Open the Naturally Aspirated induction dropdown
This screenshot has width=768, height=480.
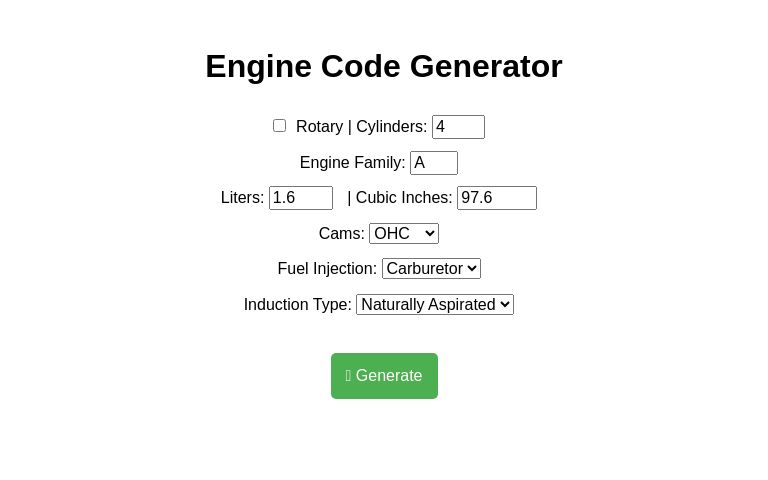pyautogui.click(x=434, y=304)
